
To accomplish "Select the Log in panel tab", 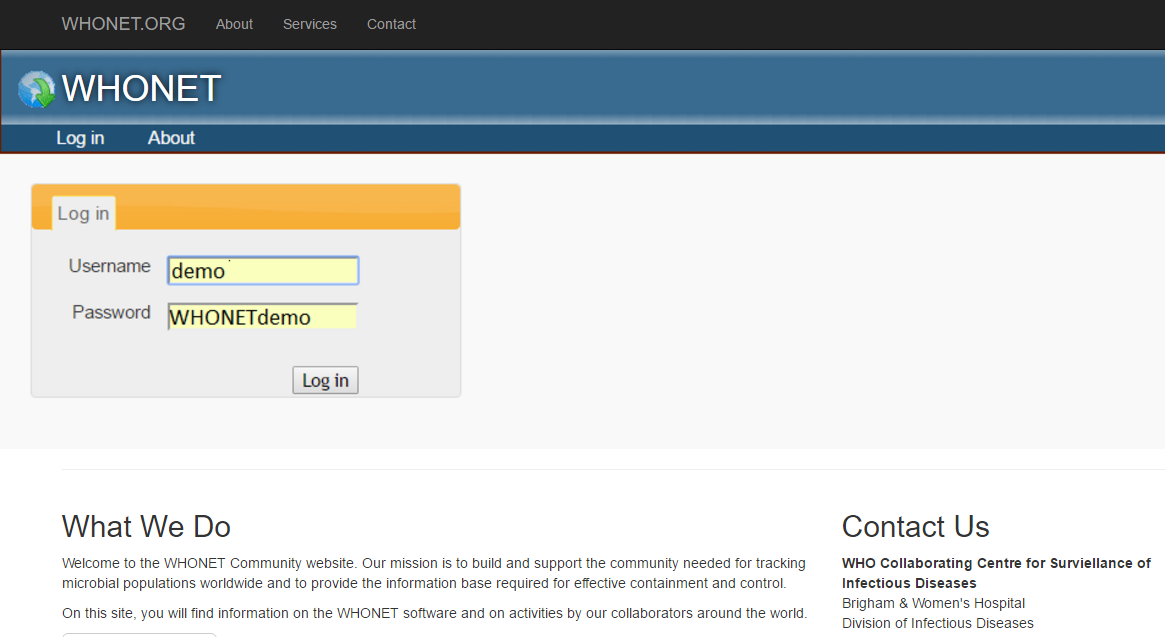I will 83,214.
